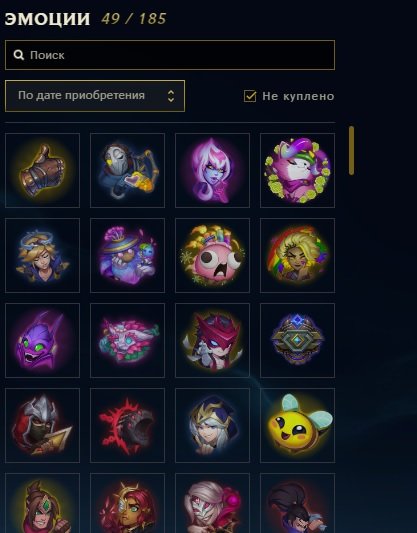Viewport: 417px width, 533px height.
Task: Choose the pink flower dragon emote
Action: [x=127, y=340]
